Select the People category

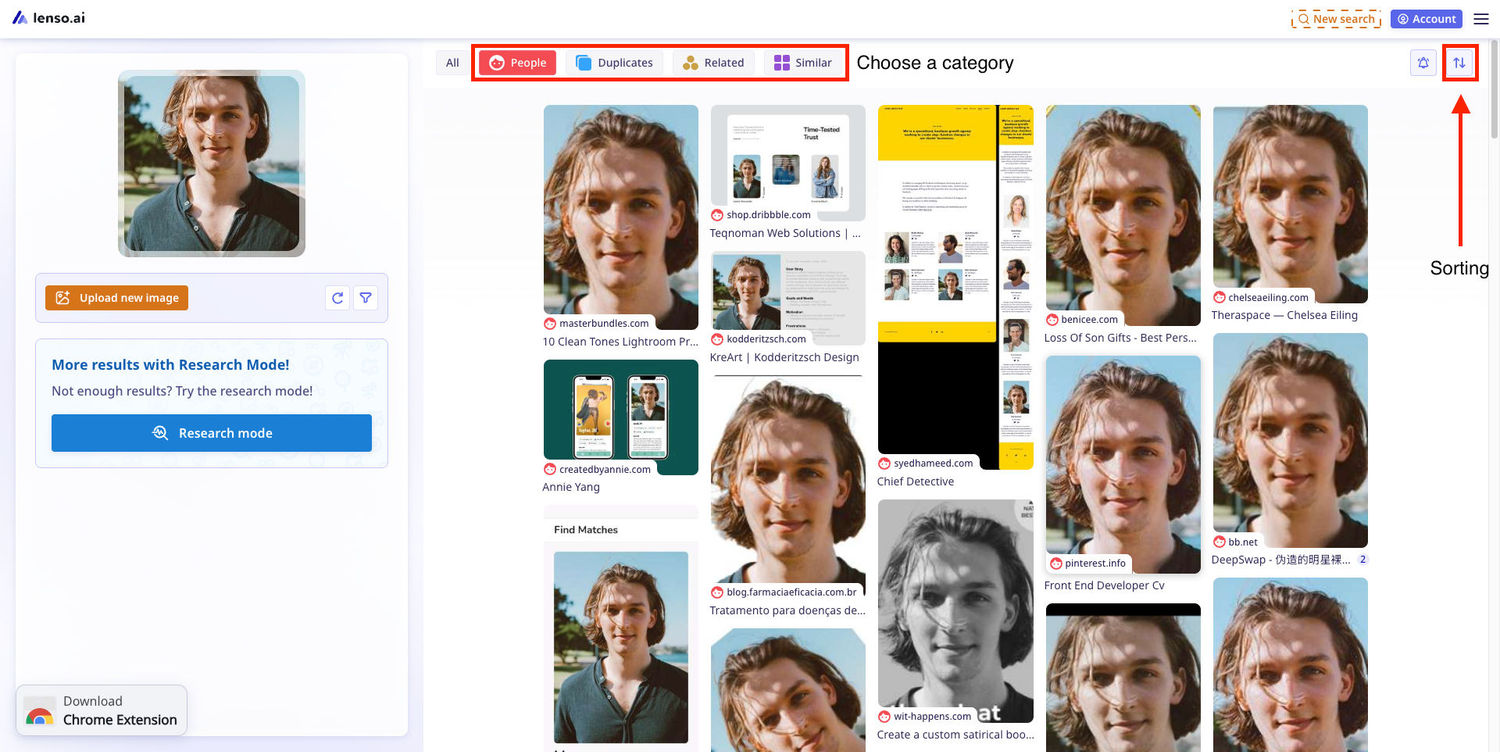(518, 63)
